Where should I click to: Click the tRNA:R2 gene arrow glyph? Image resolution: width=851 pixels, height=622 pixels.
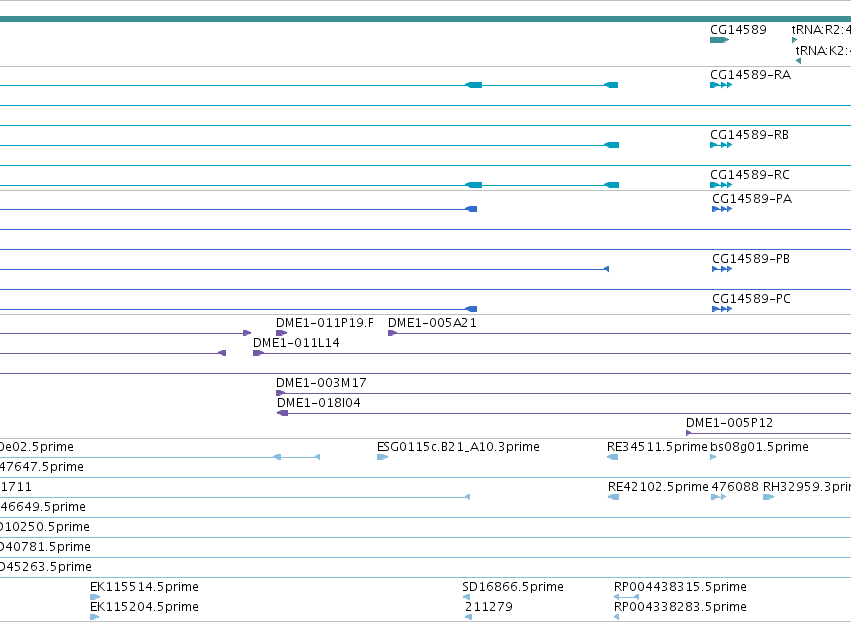click(x=795, y=40)
